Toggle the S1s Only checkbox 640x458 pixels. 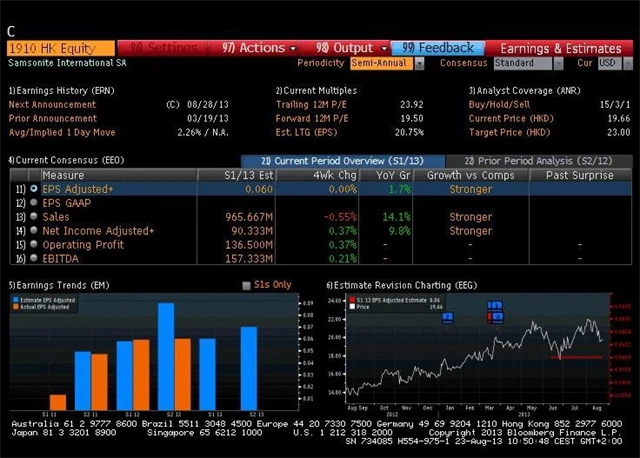click(246, 285)
